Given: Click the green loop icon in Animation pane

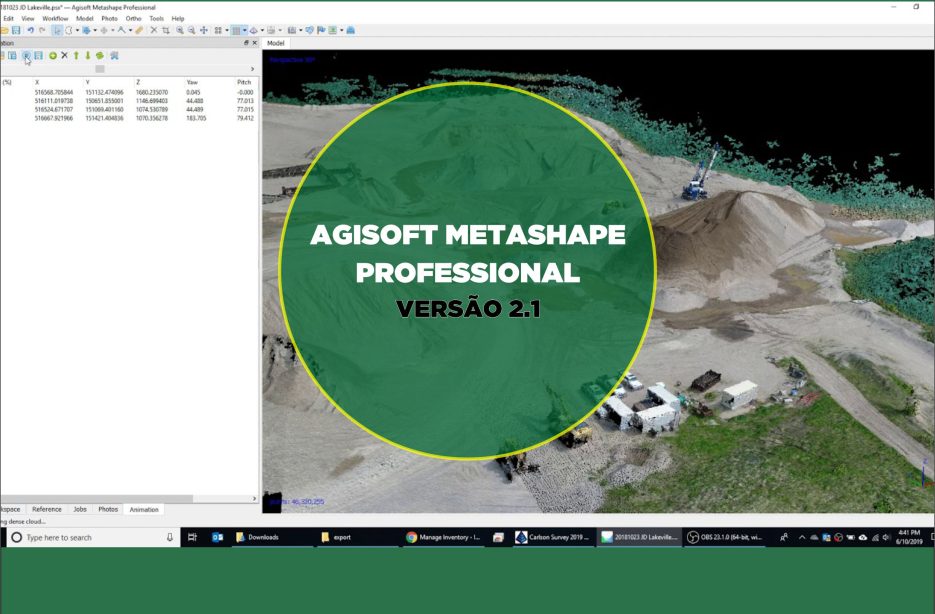Looking at the screenshot, I should (x=100, y=55).
